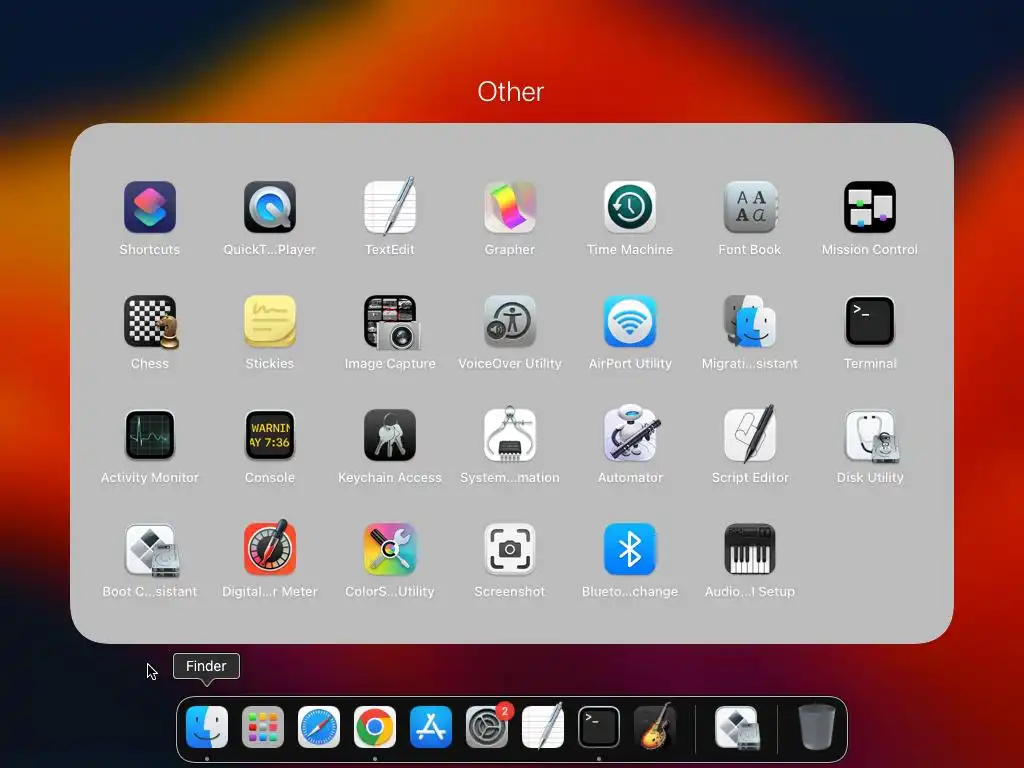Screen dimensions: 1024x768
Task: Launch GarageBand from the Dock
Action: tap(655, 726)
